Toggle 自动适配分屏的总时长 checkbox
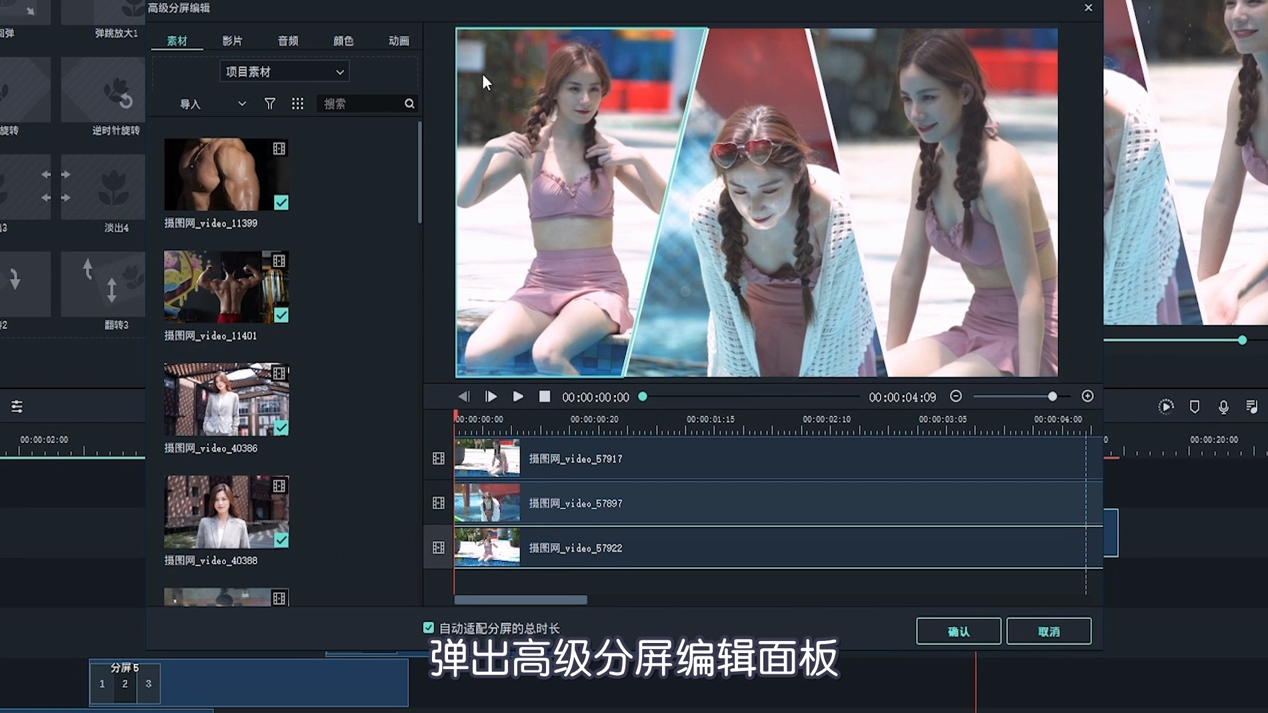 [429, 628]
